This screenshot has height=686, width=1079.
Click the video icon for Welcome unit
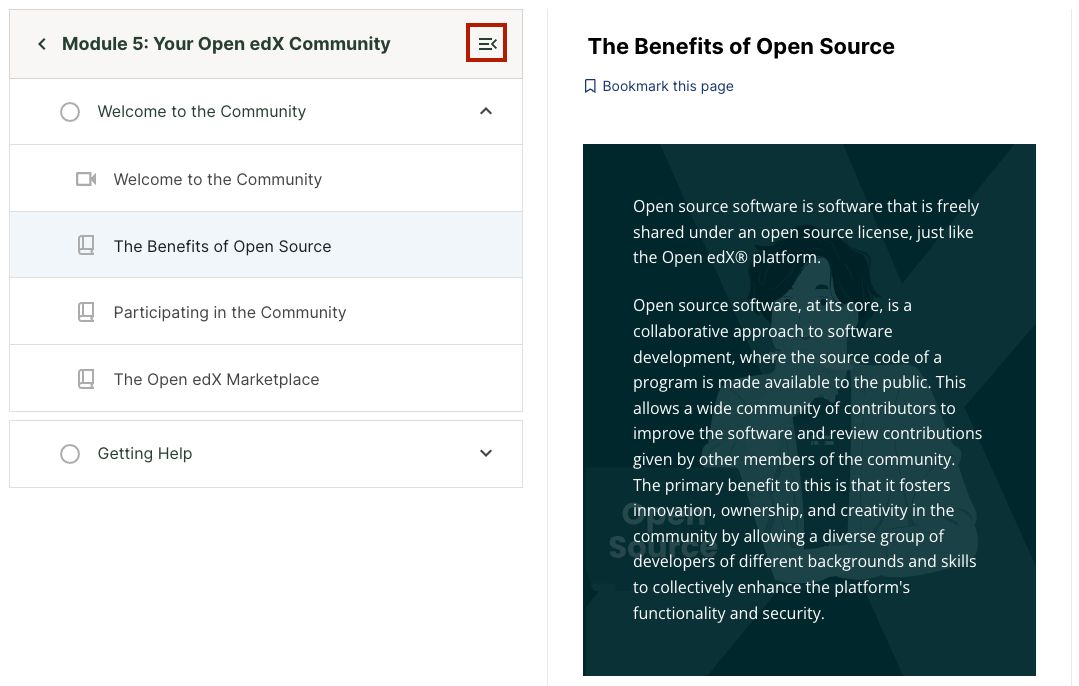pyautogui.click(x=86, y=179)
